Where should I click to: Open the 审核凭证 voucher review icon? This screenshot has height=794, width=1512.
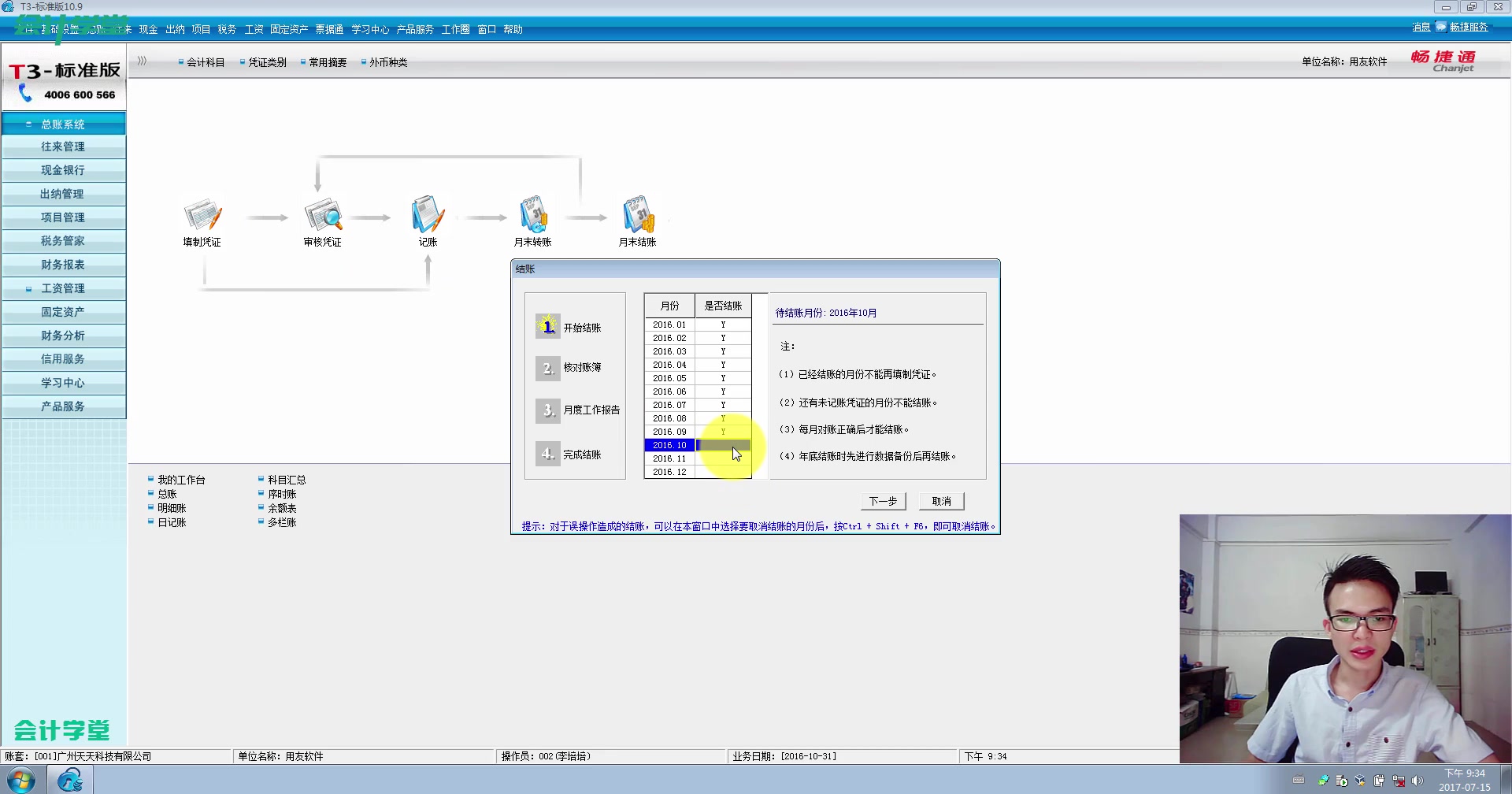[x=323, y=214]
